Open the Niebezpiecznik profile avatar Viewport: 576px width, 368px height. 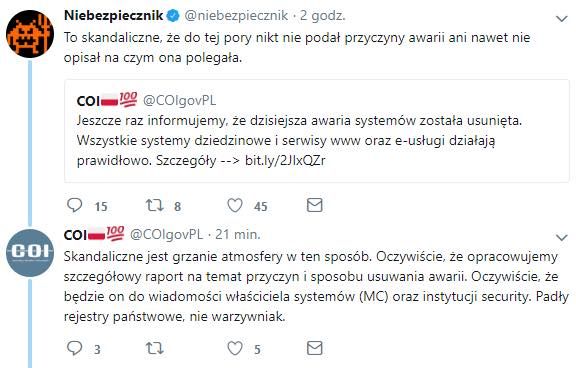[x=30, y=34]
